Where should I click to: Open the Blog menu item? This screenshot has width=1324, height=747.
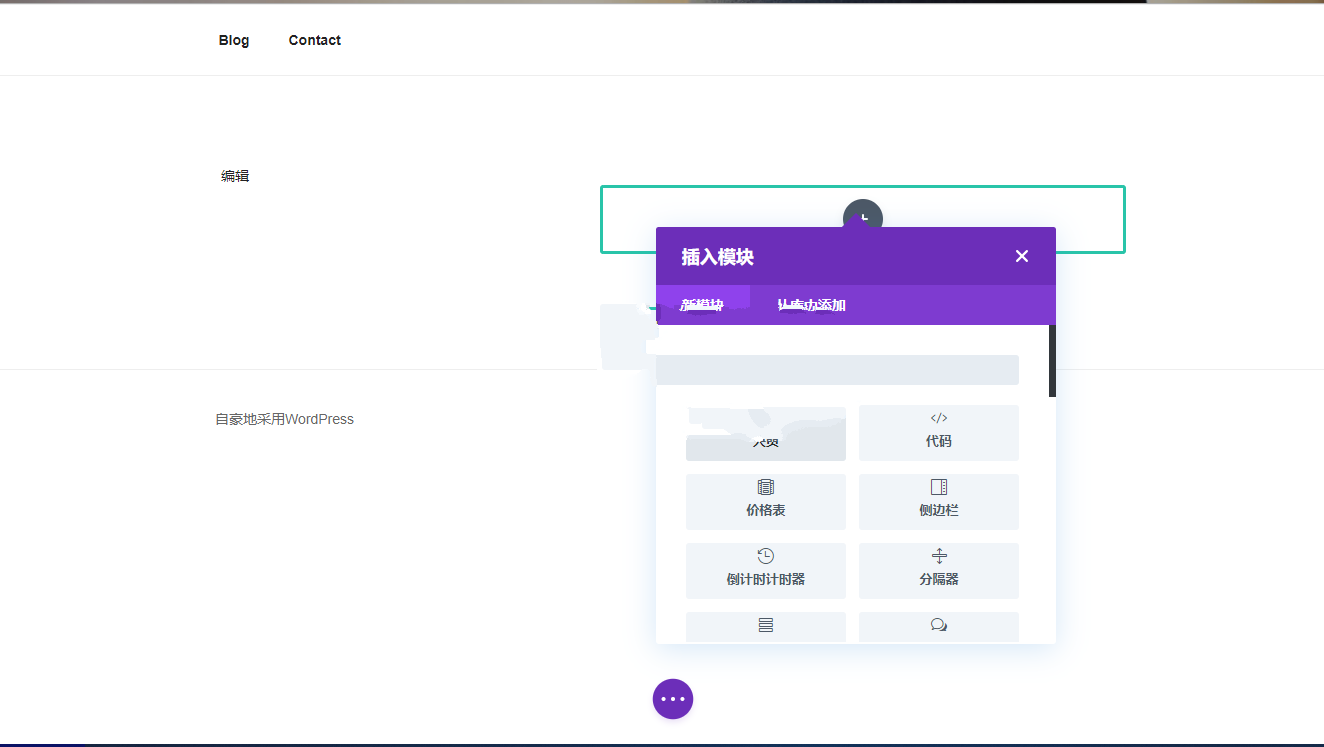pos(234,40)
